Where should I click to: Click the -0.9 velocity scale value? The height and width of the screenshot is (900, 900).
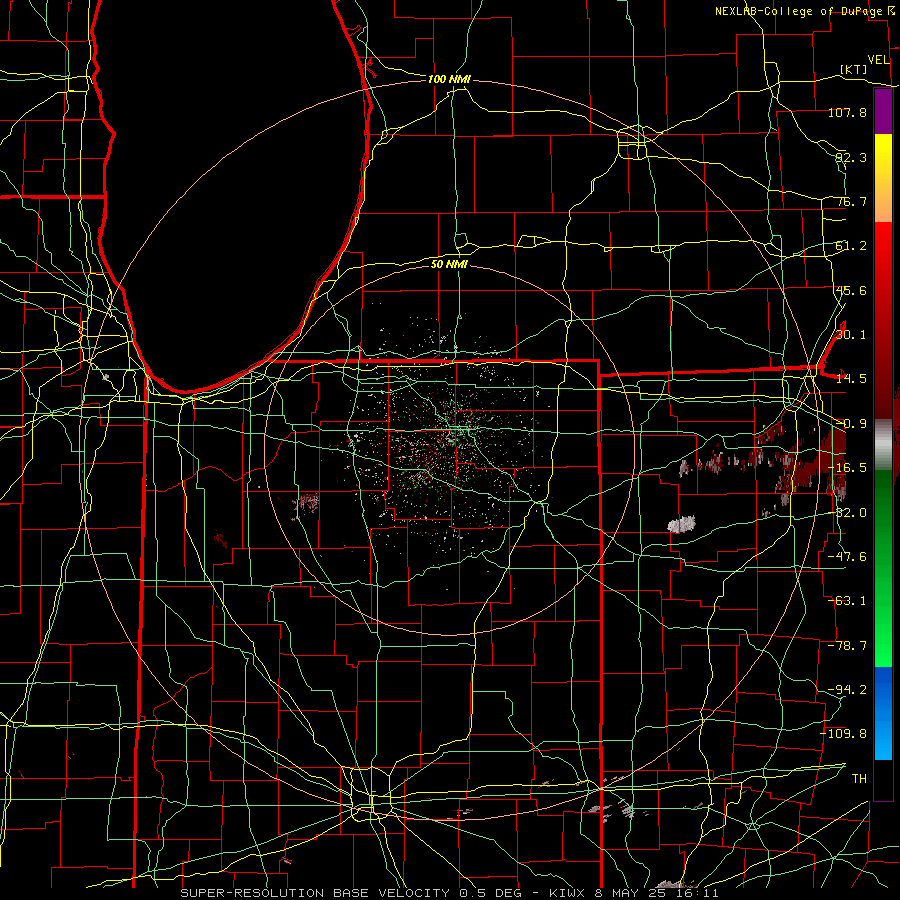point(851,424)
